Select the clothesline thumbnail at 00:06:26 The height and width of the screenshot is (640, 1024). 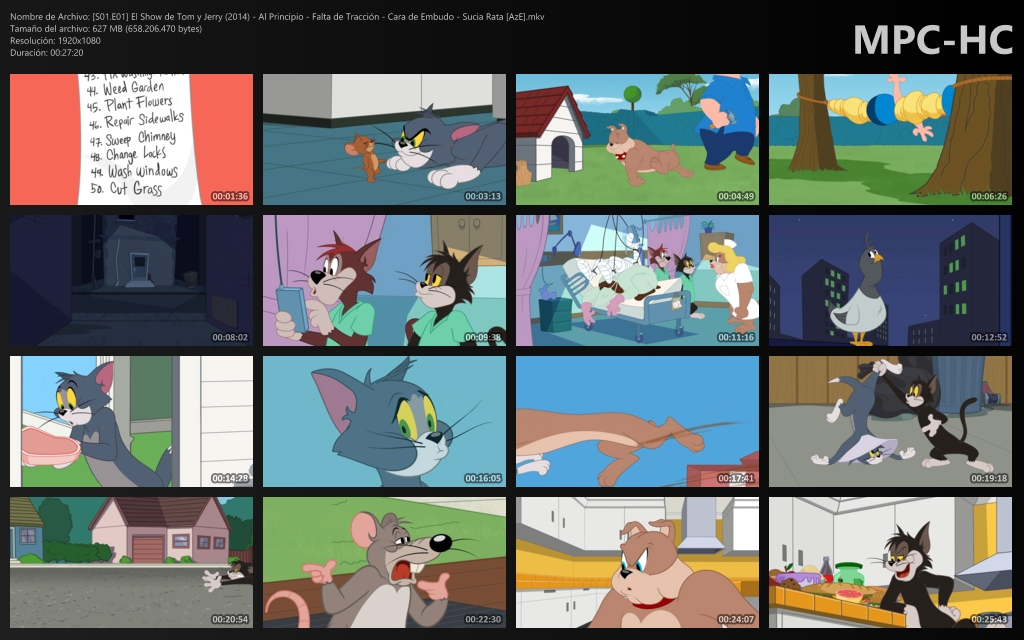point(890,138)
